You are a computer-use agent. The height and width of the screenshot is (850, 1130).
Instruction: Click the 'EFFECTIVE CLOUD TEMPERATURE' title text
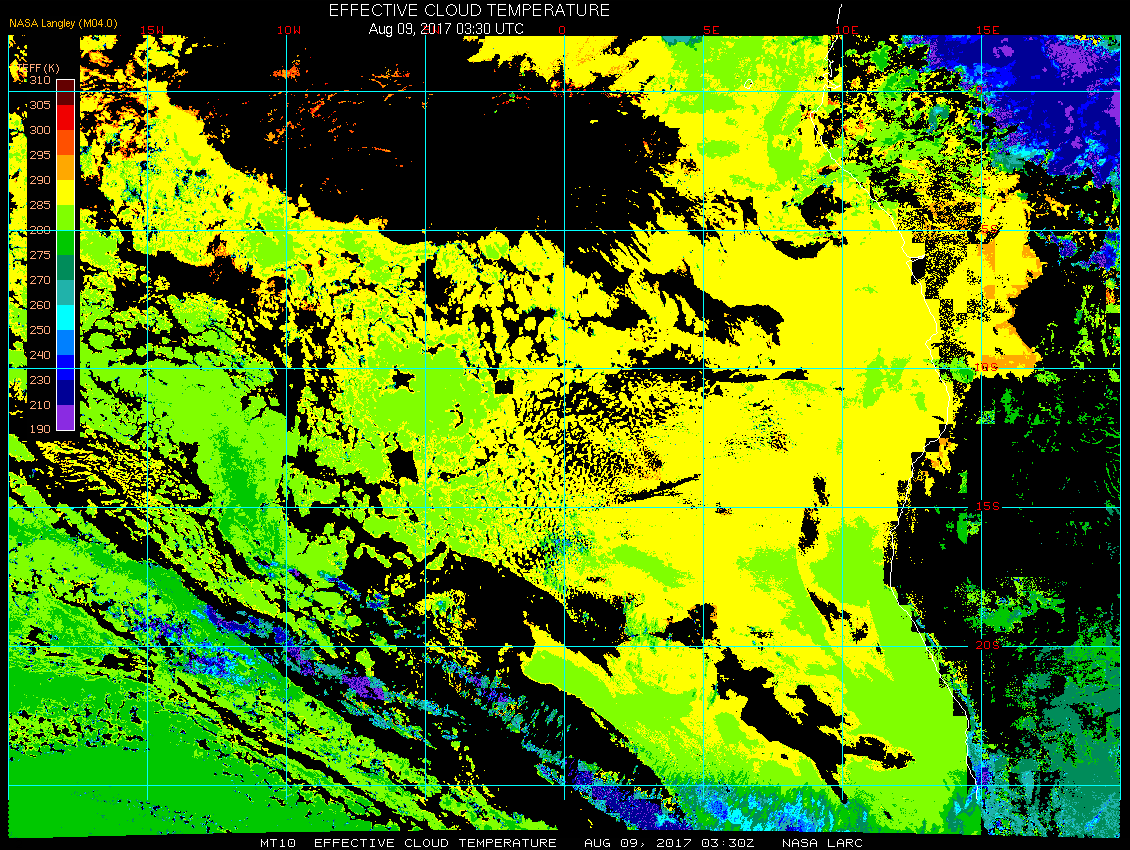coord(469,11)
